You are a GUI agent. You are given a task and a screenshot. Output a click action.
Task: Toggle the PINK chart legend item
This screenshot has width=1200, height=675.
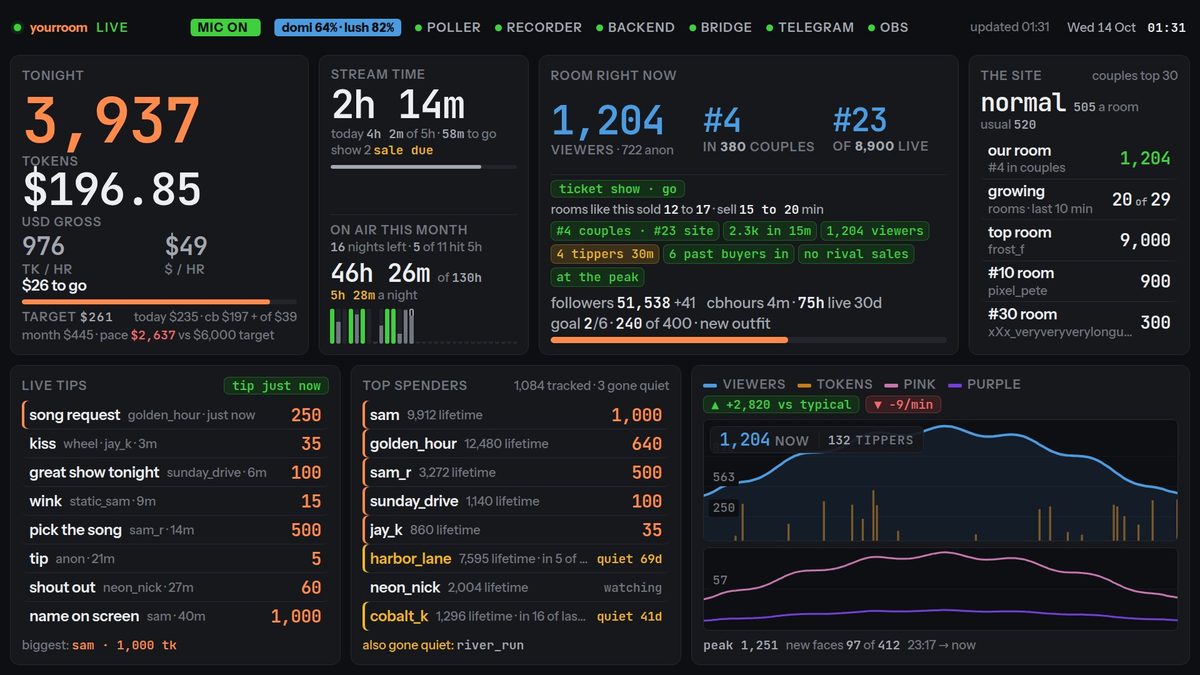pyautogui.click(x=910, y=384)
